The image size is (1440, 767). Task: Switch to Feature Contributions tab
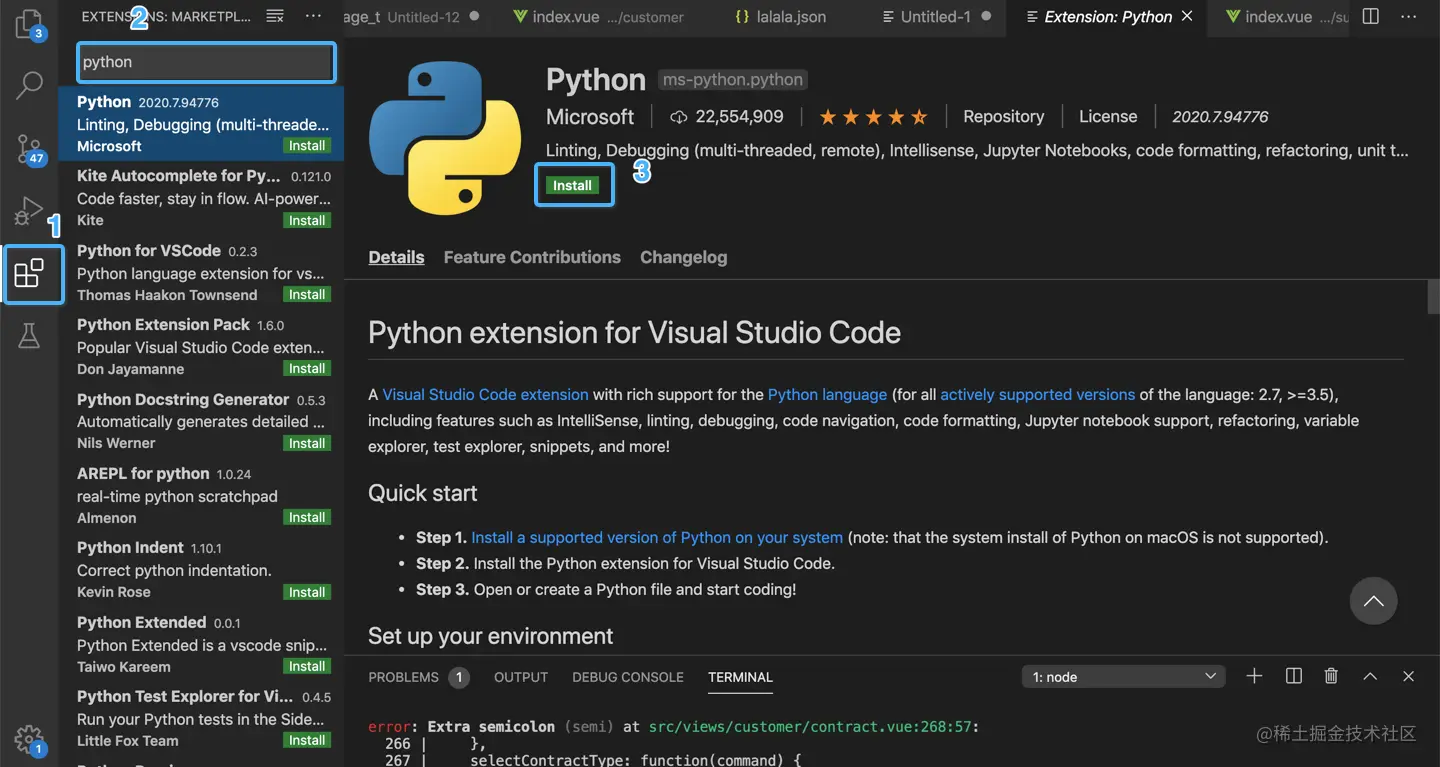(x=532, y=257)
